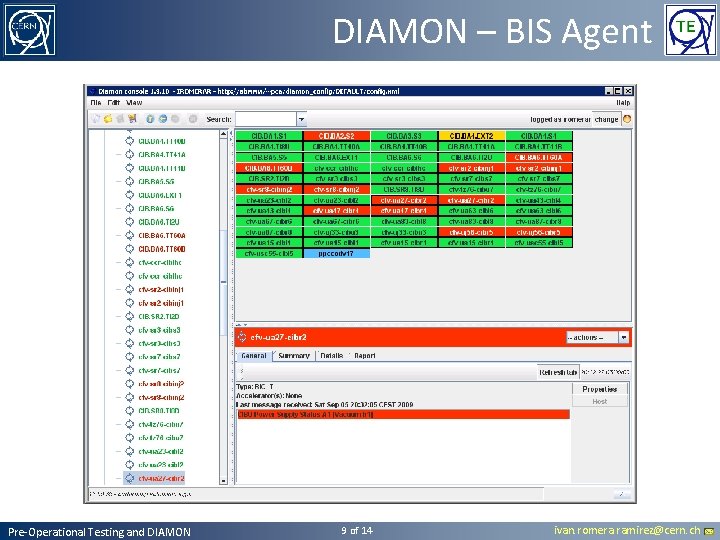
Task: Open the actions dropdown in detail header
Action: click(597, 338)
